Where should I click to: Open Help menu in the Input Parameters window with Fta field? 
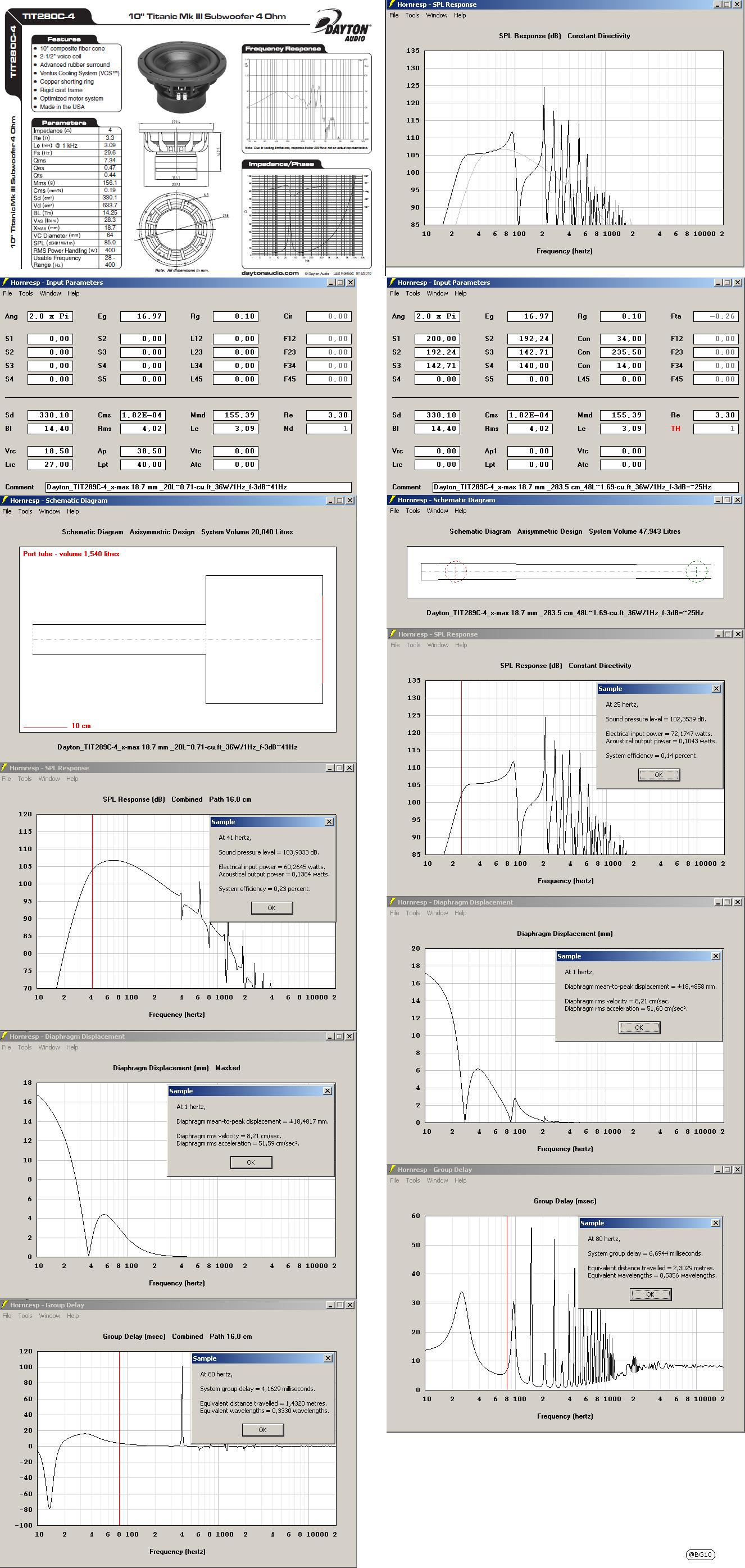point(461,293)
